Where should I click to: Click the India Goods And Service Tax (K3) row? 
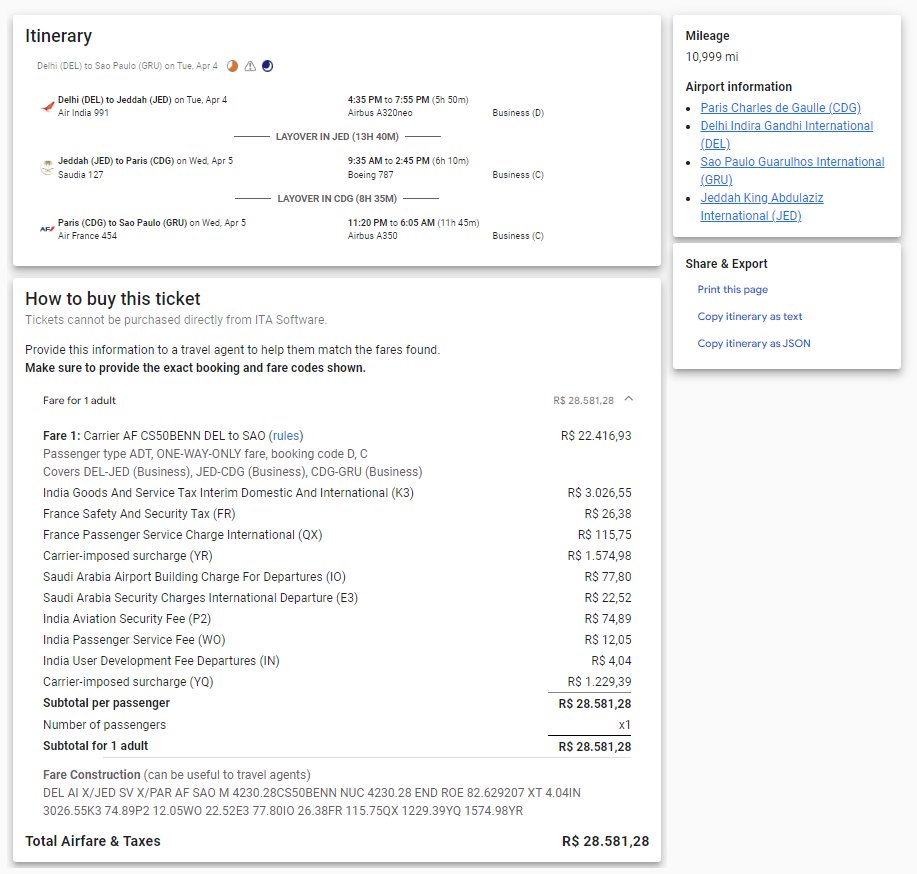coord(337,493)
